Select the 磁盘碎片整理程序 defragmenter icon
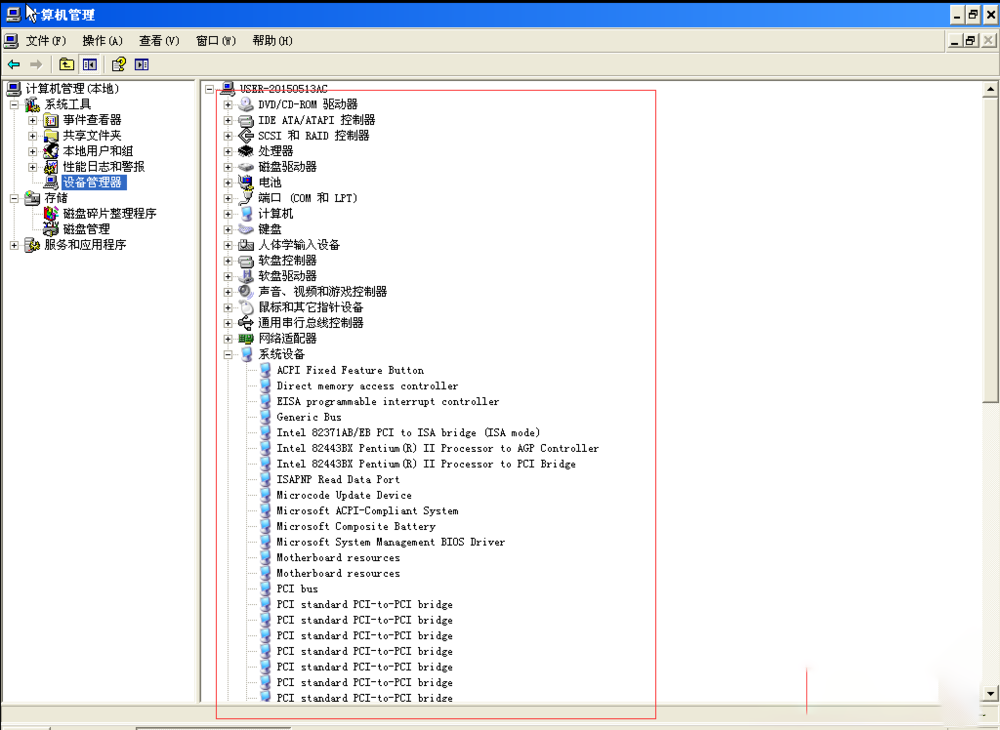This screenshot has height=730, width=1000. (50, 212)
